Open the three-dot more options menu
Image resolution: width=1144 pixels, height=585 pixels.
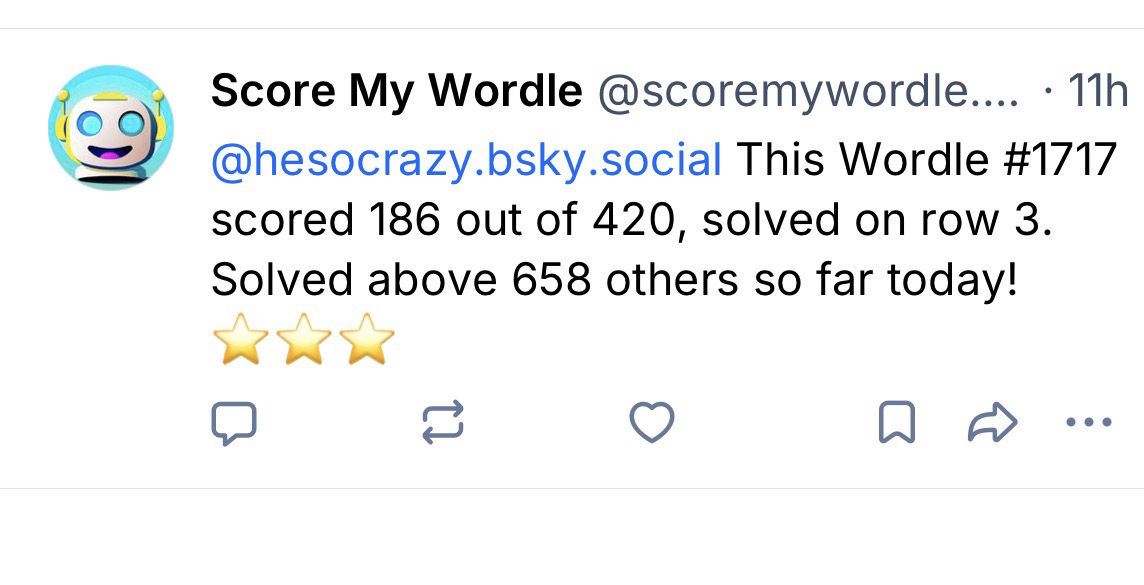1089,423
